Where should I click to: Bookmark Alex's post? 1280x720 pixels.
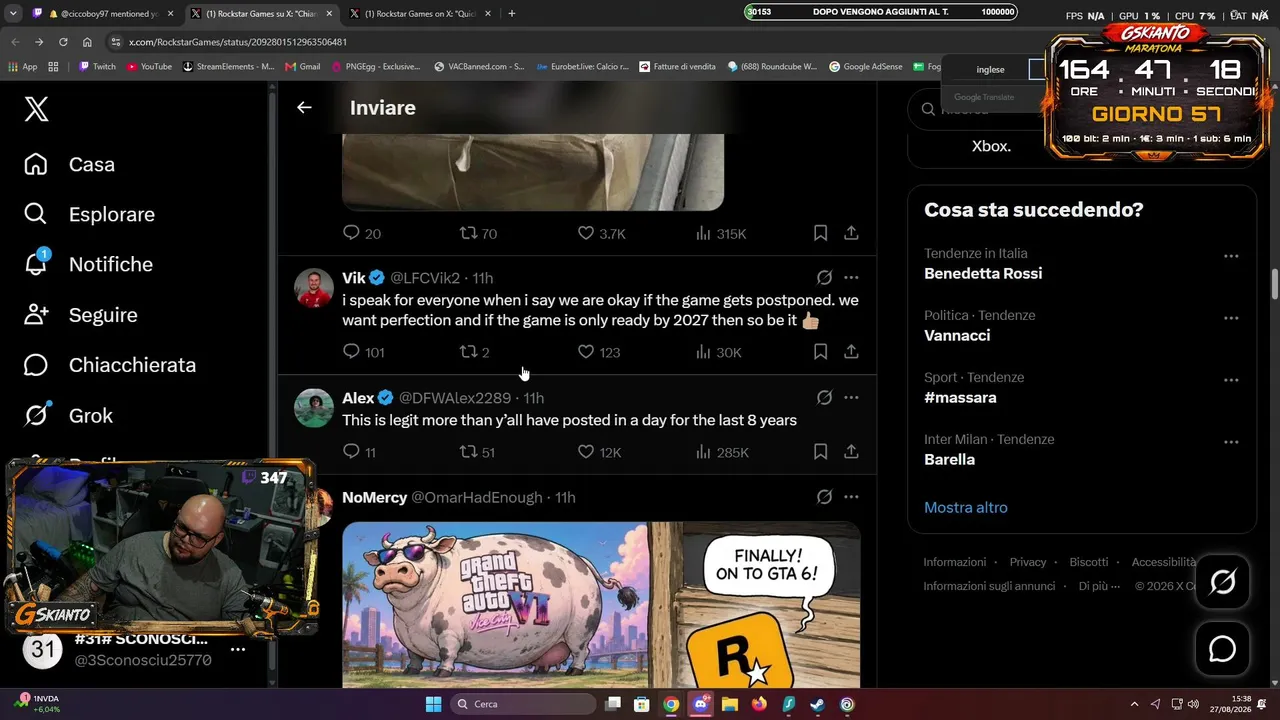820,452
